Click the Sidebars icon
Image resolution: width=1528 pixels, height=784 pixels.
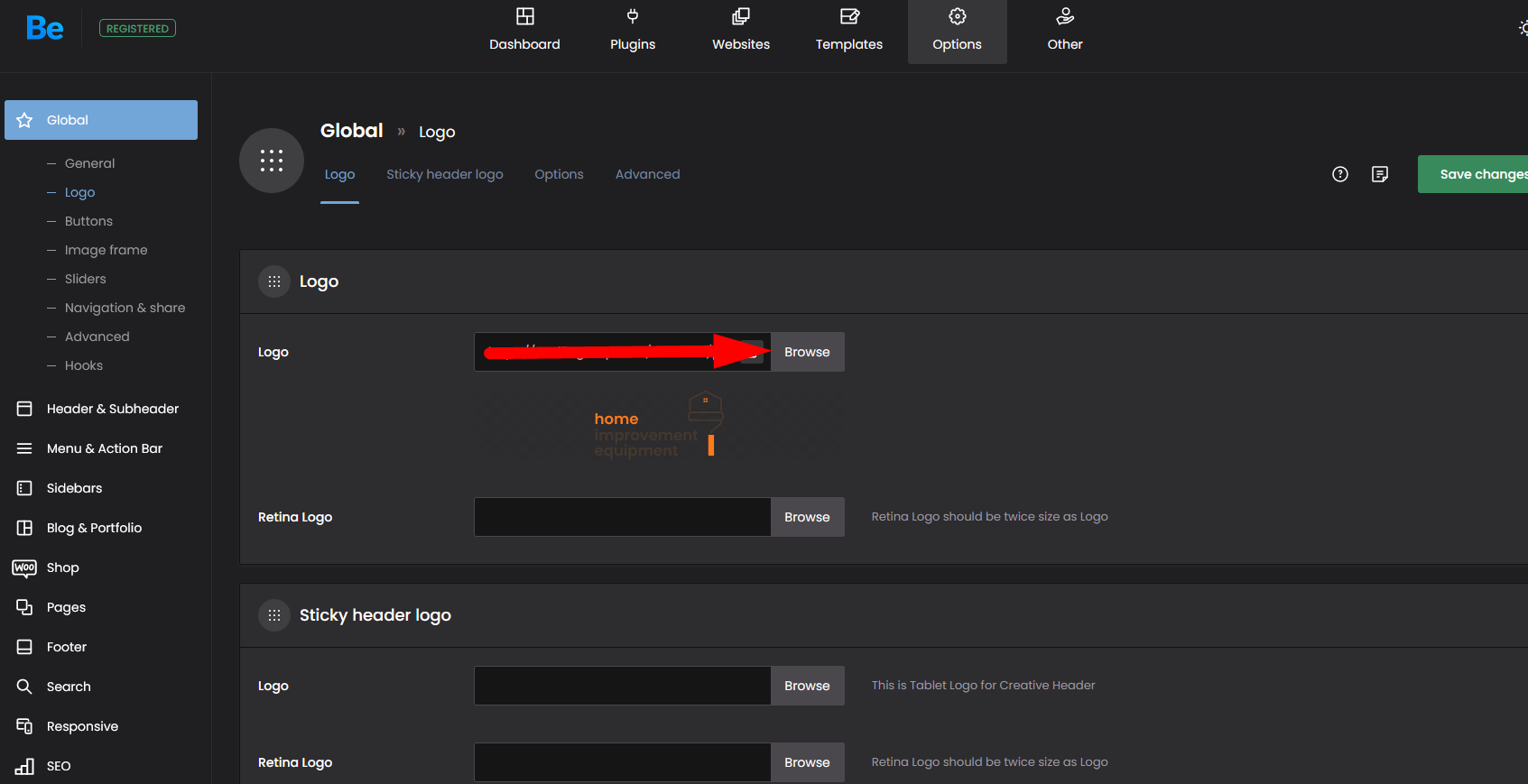coord(24,488)
